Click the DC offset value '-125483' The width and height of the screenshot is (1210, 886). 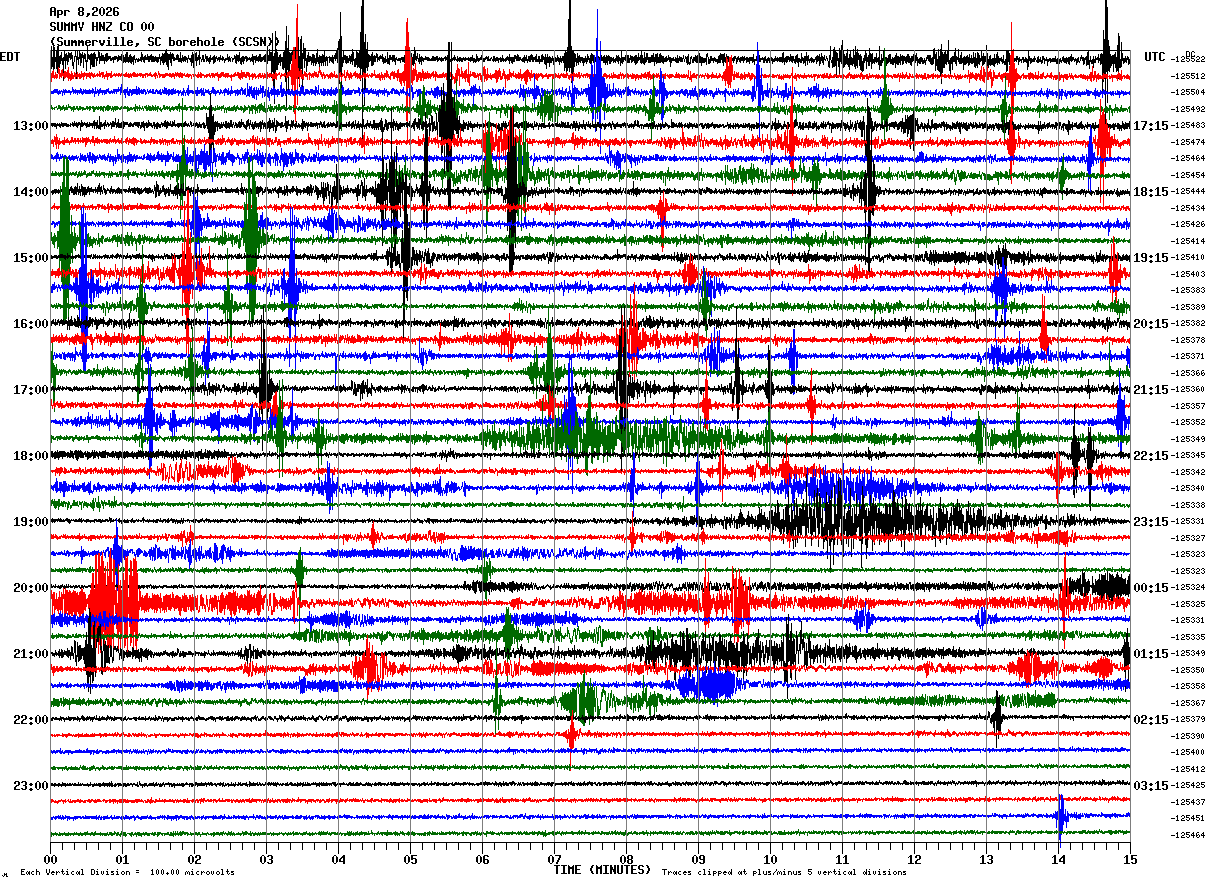(1188, 125)
